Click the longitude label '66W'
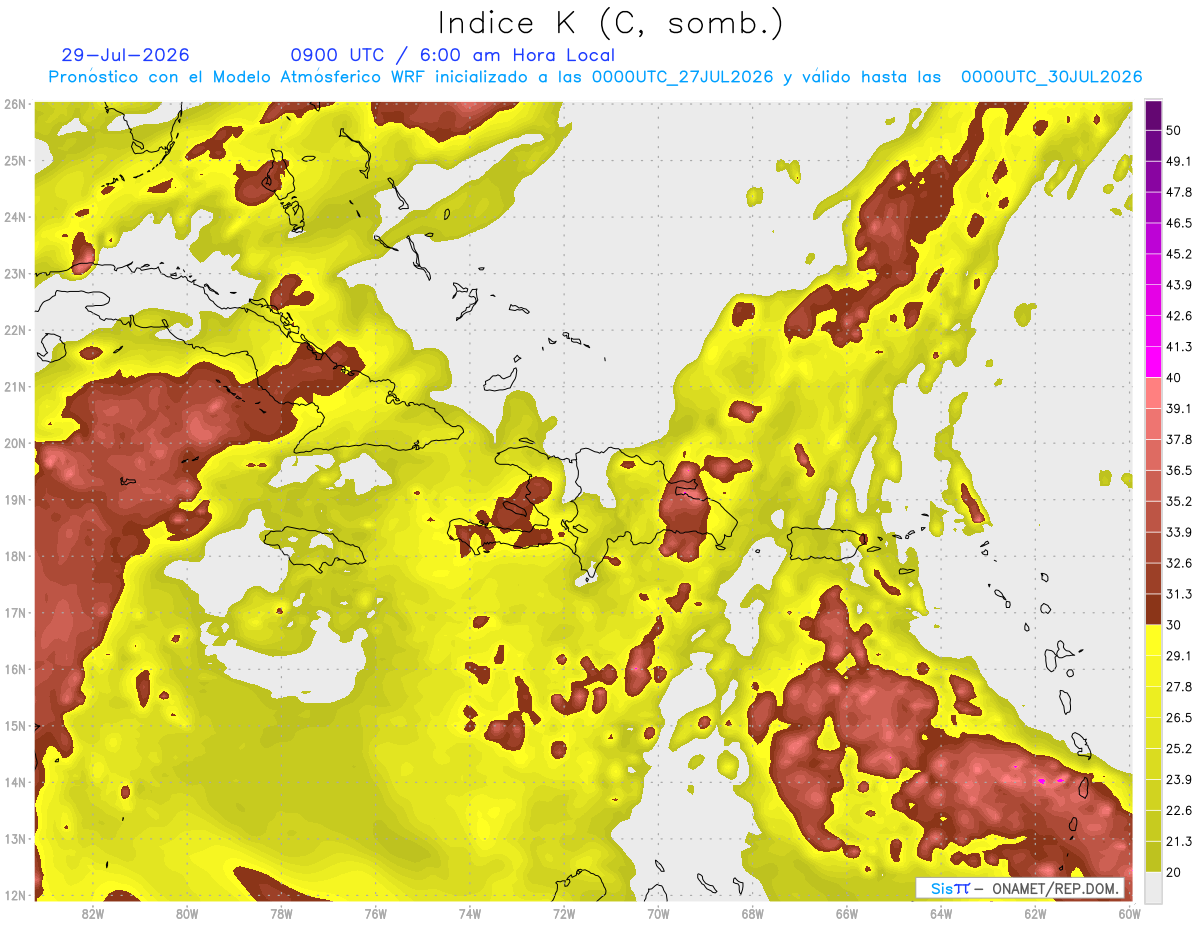The height and width of the screenshot is (927, 1200). 847,913
